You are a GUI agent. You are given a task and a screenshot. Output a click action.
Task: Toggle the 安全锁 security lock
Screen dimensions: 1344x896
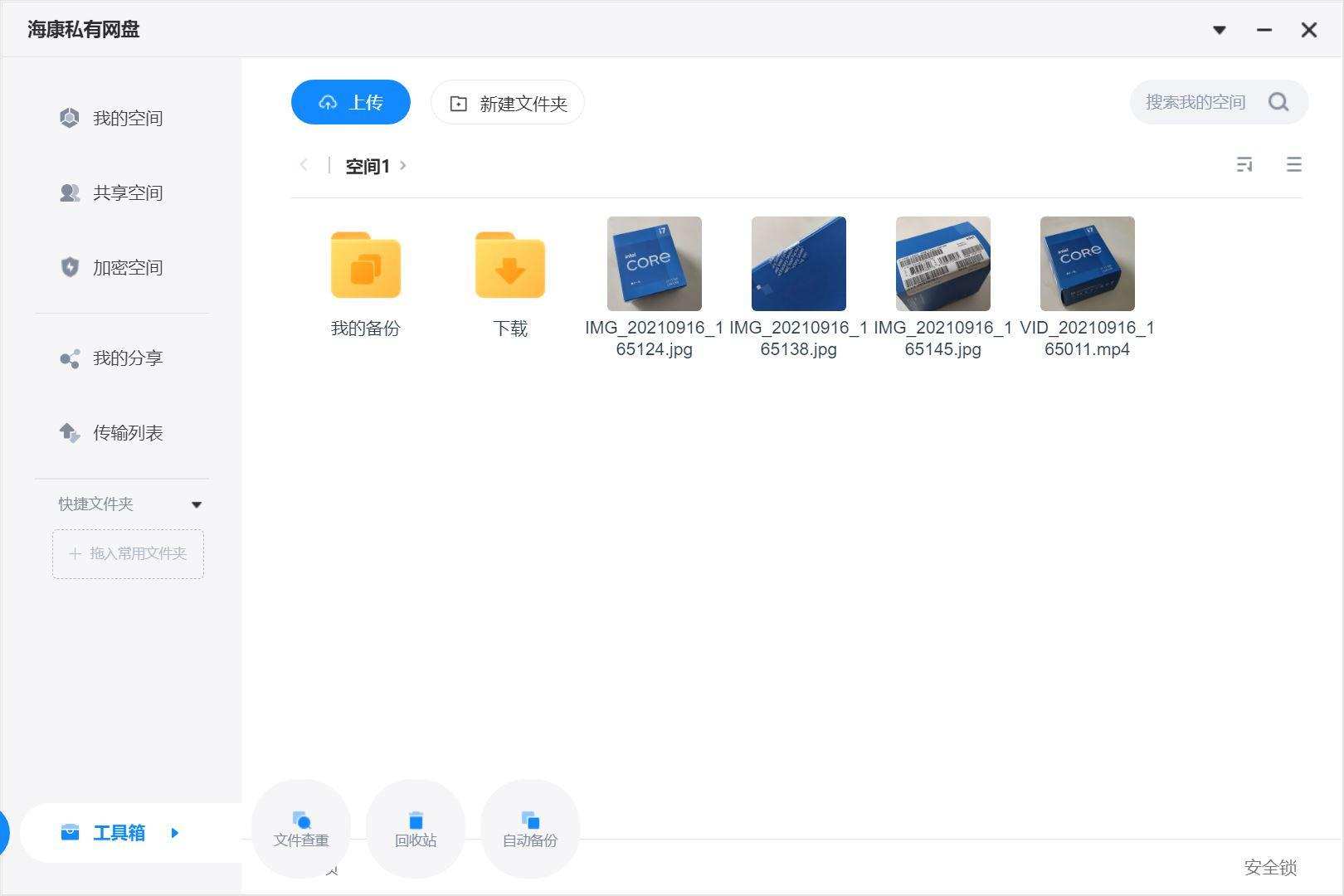tap(1269, 869)
